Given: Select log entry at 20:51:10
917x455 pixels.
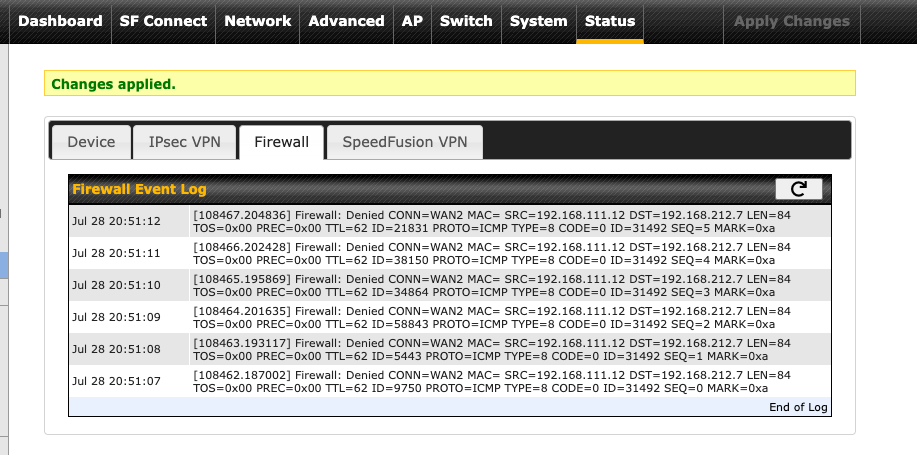Looking at the screenshot, I should 450,285.
